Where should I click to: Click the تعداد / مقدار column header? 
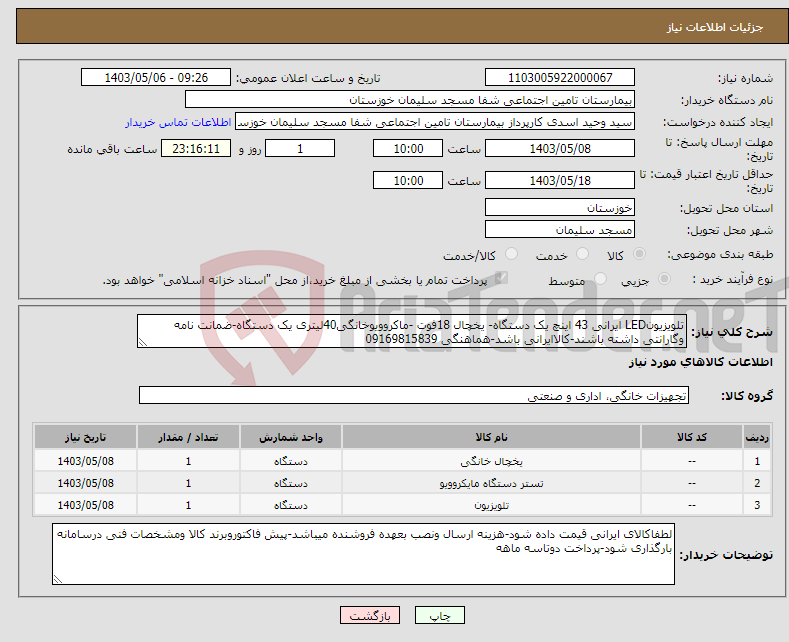[188, 437]
